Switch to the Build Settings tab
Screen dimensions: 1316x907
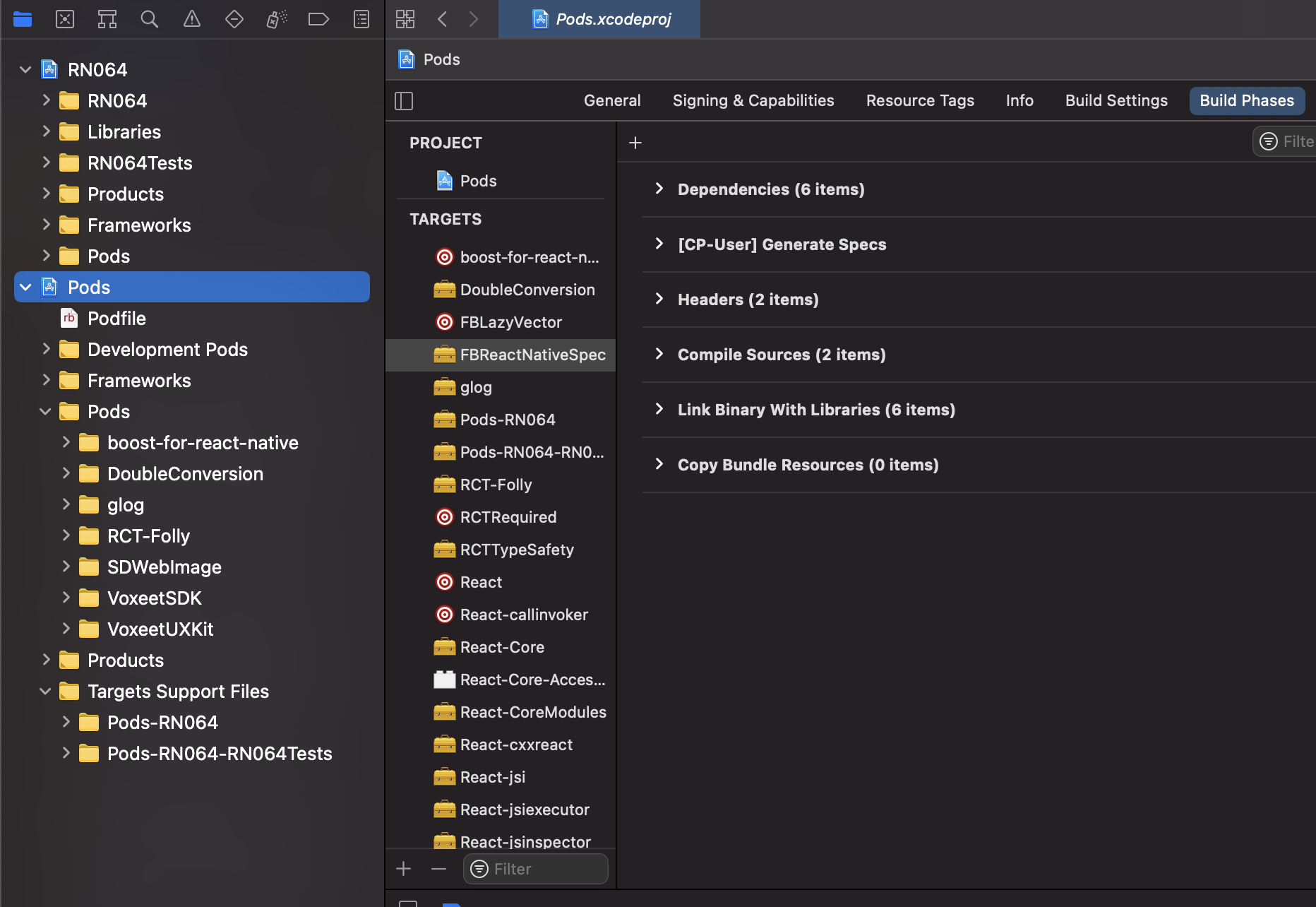tap(1115, 100)
